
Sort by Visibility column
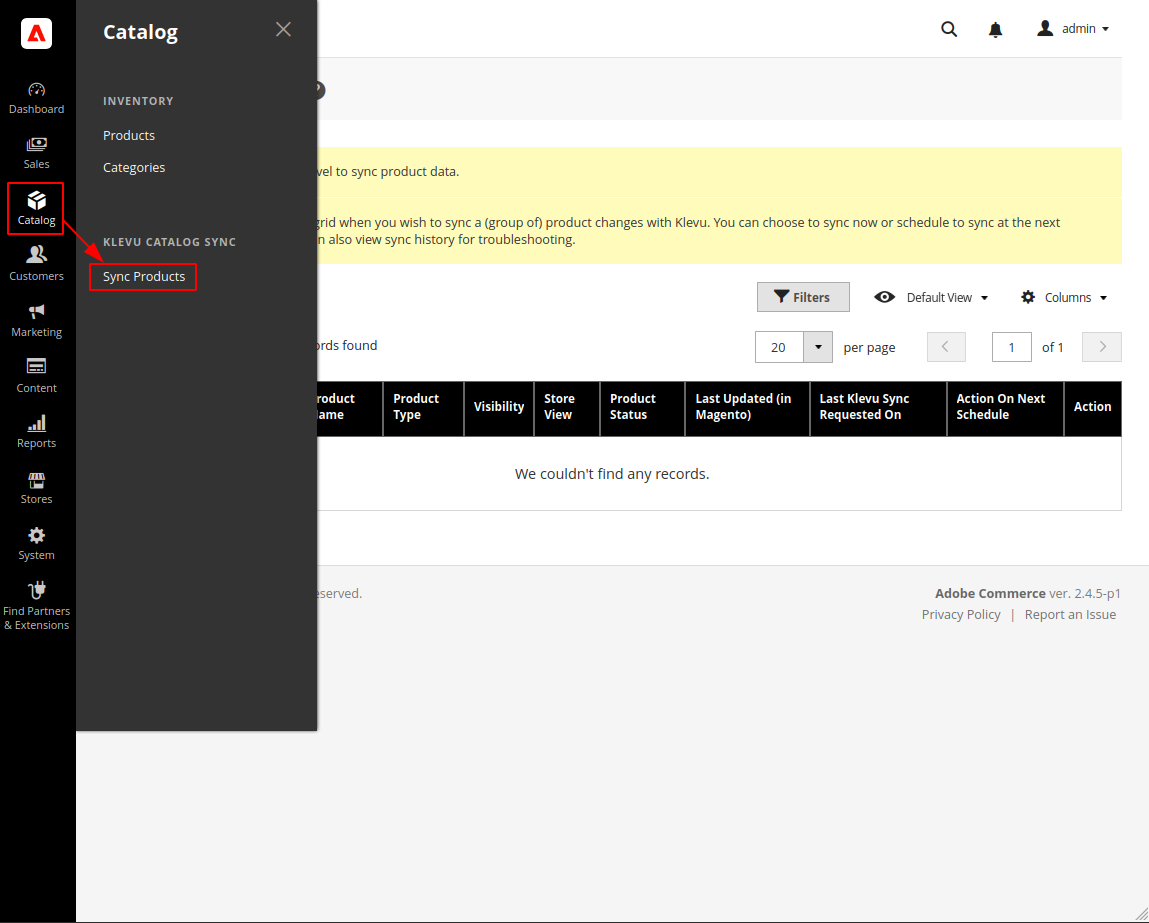point(499,409)
